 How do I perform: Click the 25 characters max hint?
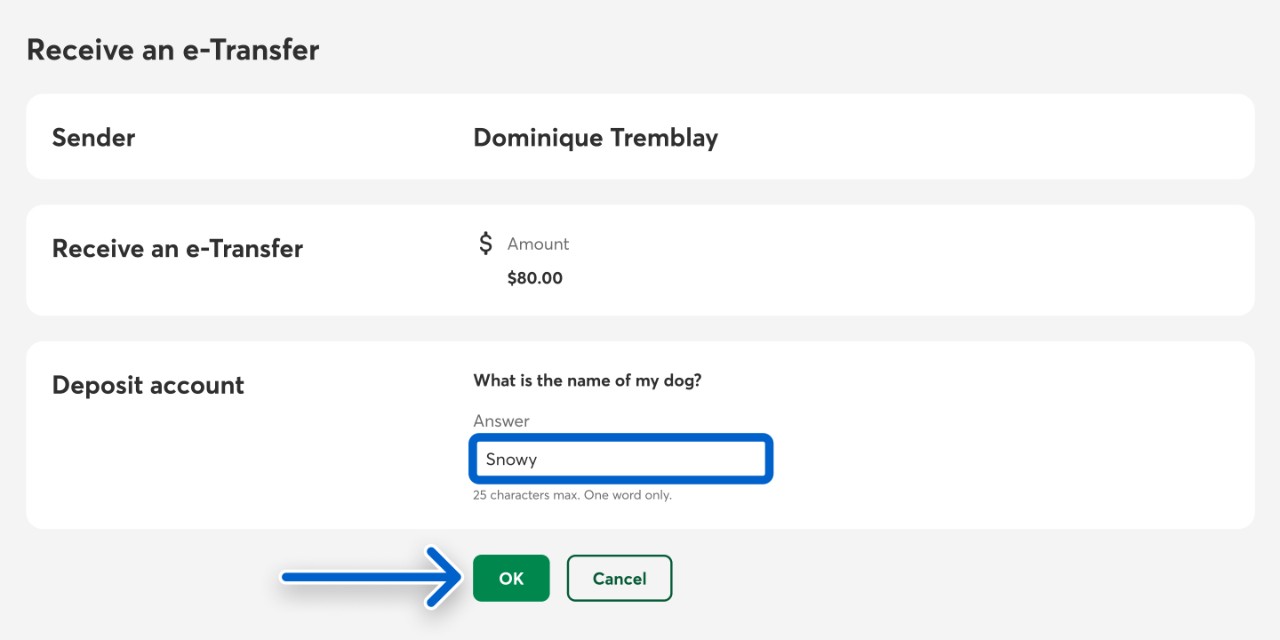pyautogui.click(x=523, y=495)
